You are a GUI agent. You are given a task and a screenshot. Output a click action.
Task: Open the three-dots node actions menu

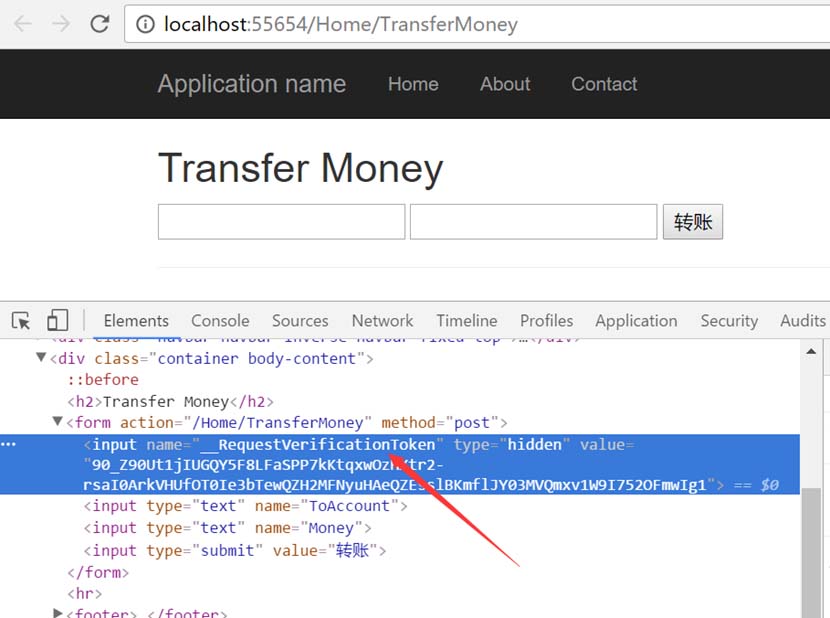click(x=8, y=444)
